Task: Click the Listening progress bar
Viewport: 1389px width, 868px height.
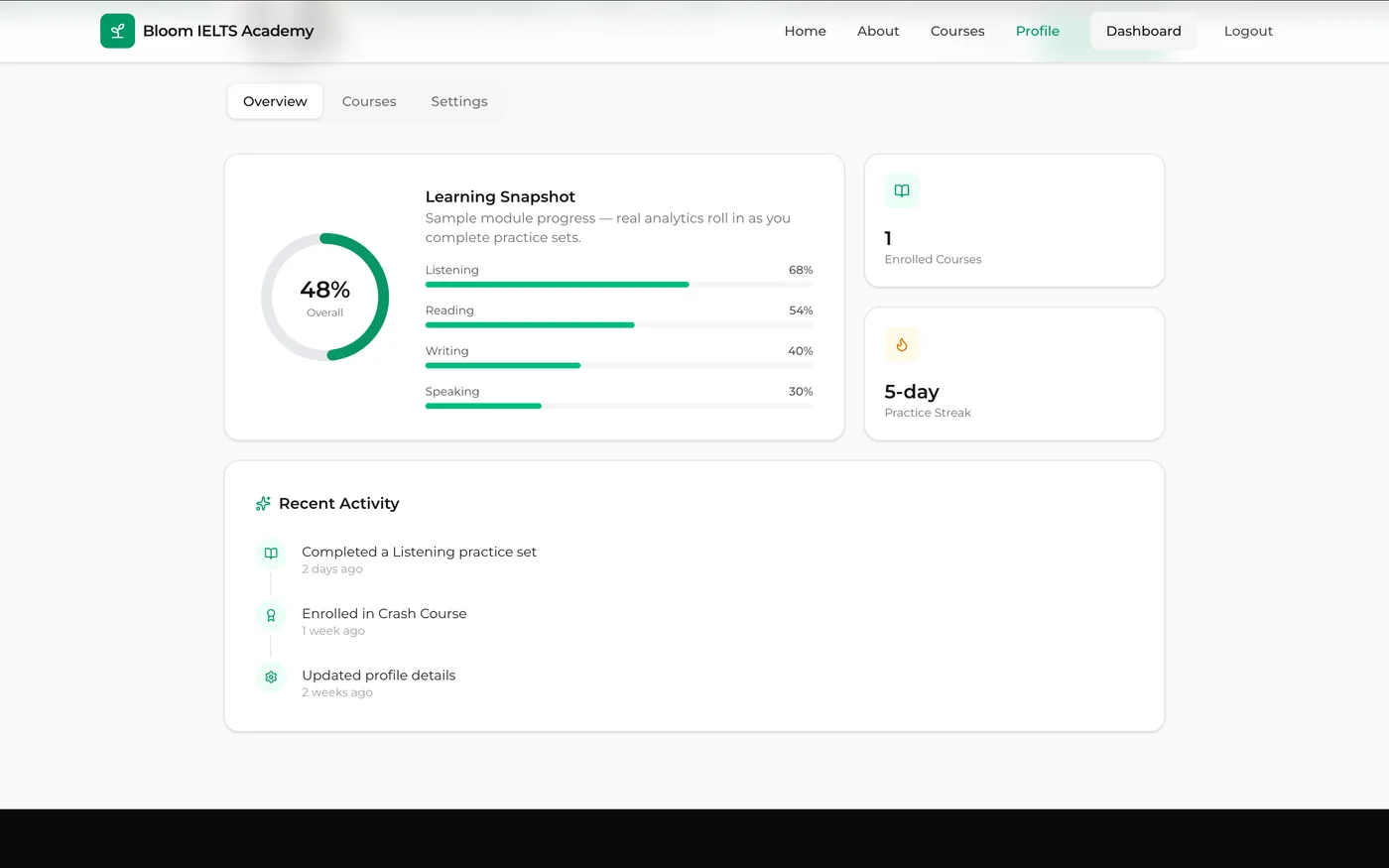Action: click(619, 285)
